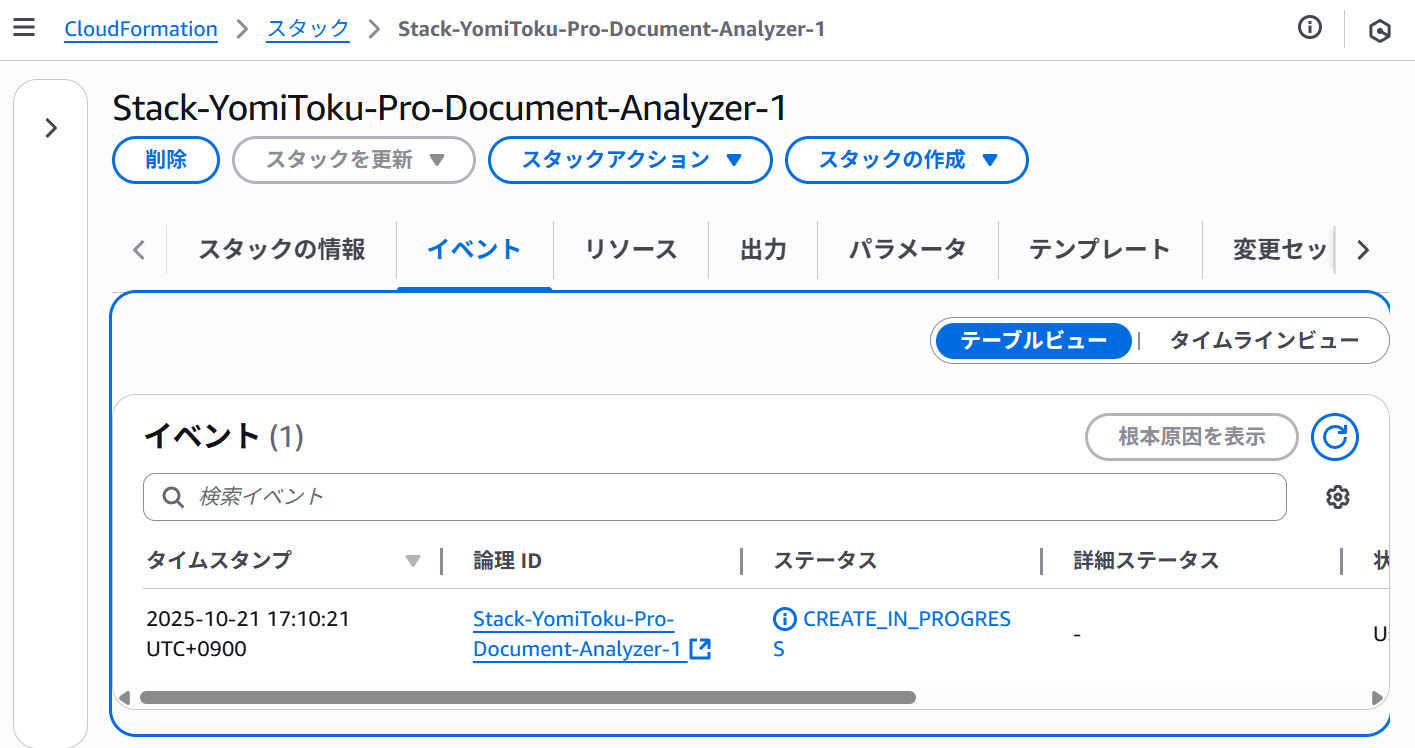
Task: Open stack resource in new tab via external link icon
Action: [701, 649]
